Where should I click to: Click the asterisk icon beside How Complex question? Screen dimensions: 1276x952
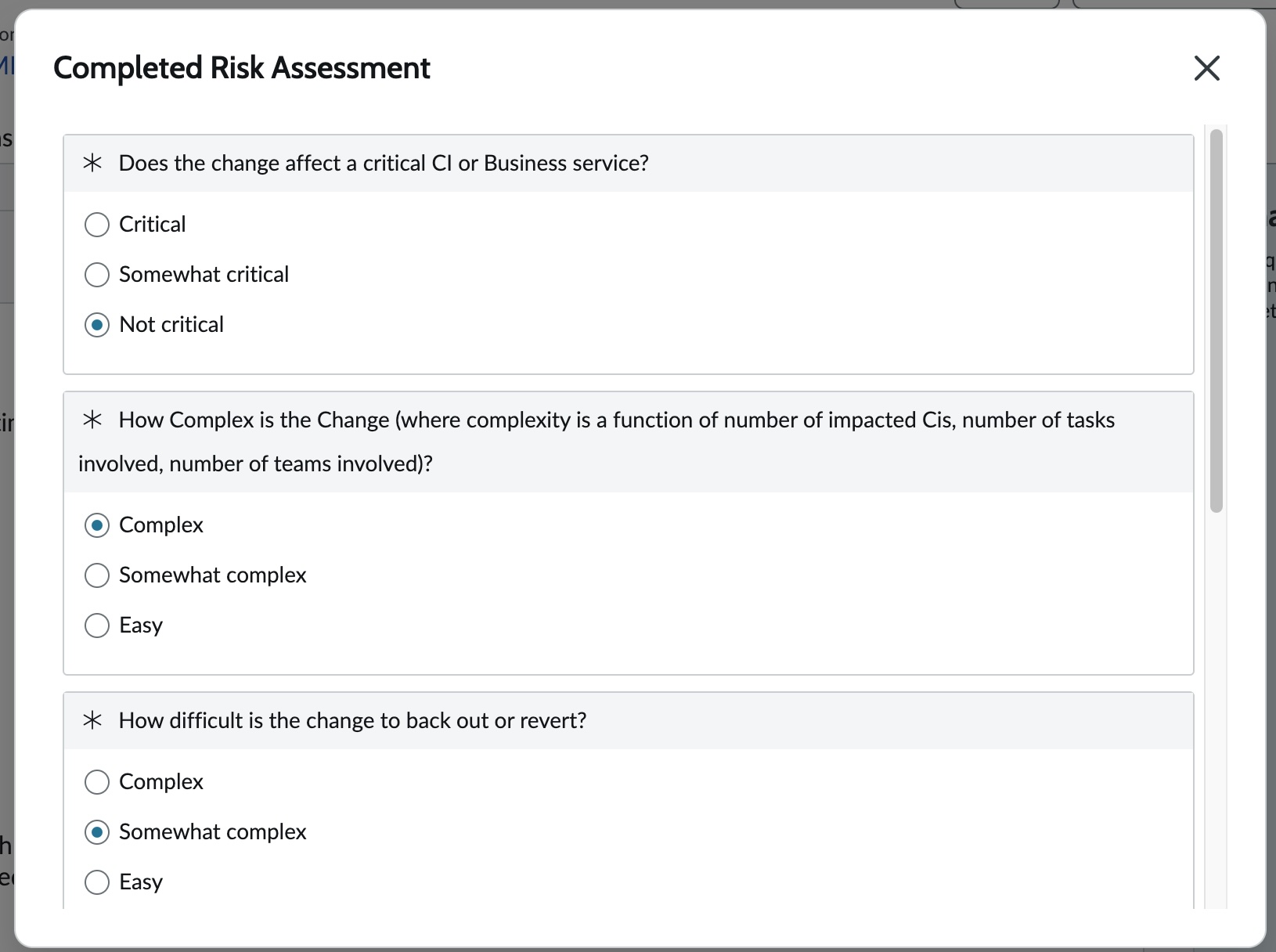[92, 420]
